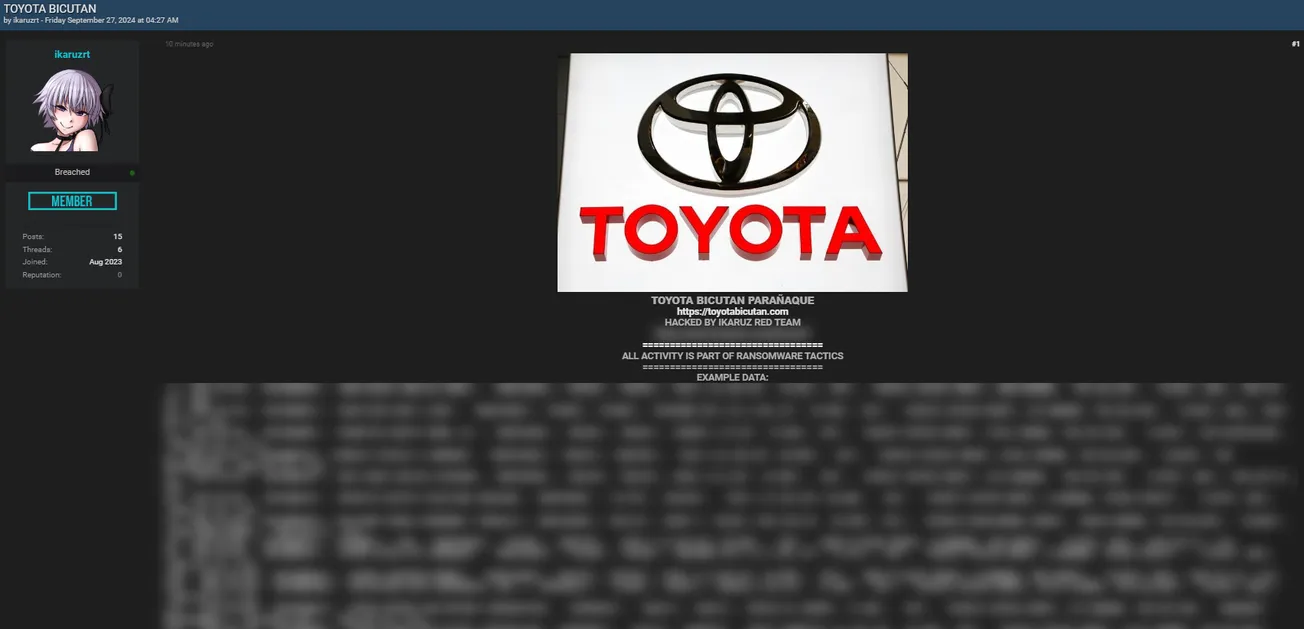Click the Reputation value 0
Image resolution: width=1304 pixels, height=629 pixels.
pyautogui.click(x=120, y=275)
